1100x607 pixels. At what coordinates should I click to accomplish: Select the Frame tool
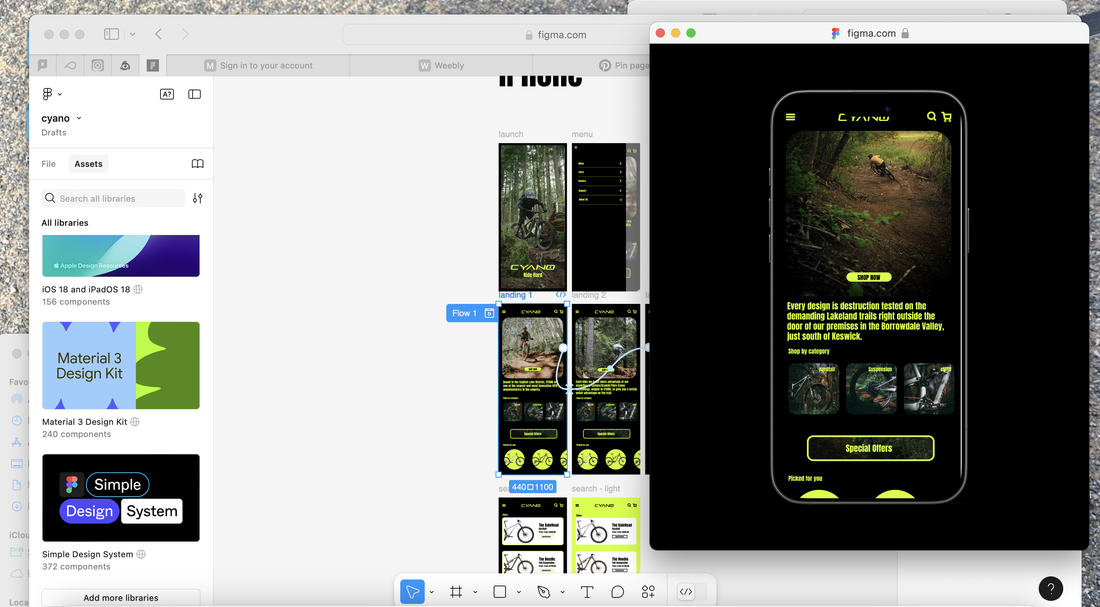pyautogui.click(x=456, y=592)
